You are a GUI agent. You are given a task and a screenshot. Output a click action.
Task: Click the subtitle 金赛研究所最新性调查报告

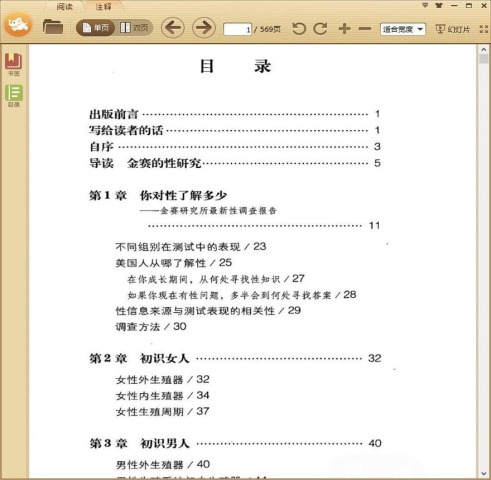point(218,211)
